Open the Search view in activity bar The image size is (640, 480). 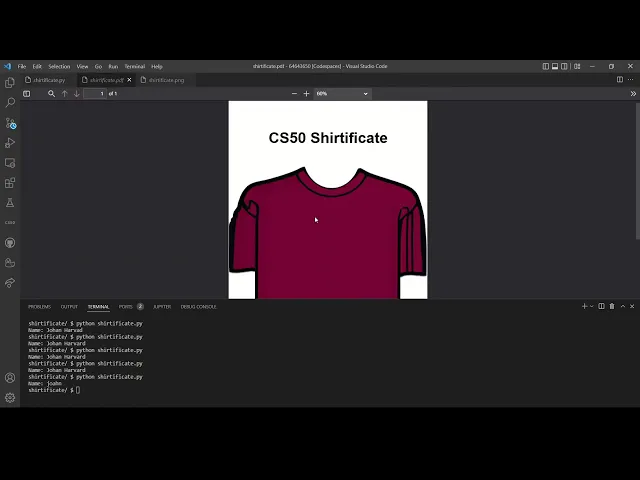click(10, 102)
